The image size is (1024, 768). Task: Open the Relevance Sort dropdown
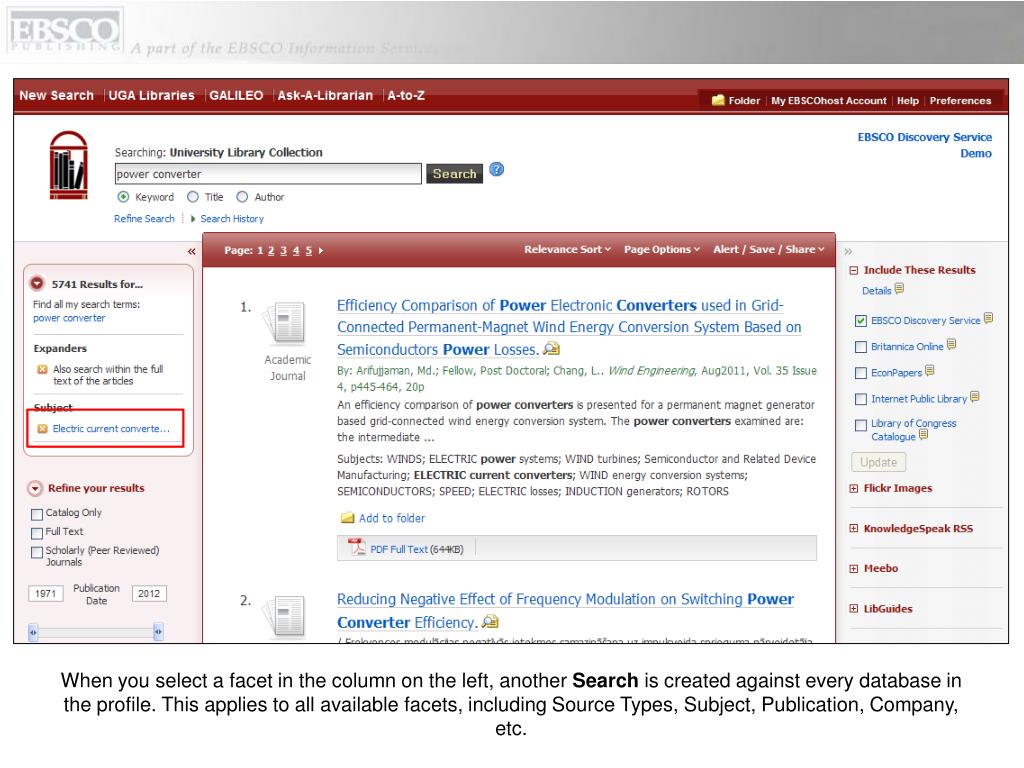coord(567,249)
